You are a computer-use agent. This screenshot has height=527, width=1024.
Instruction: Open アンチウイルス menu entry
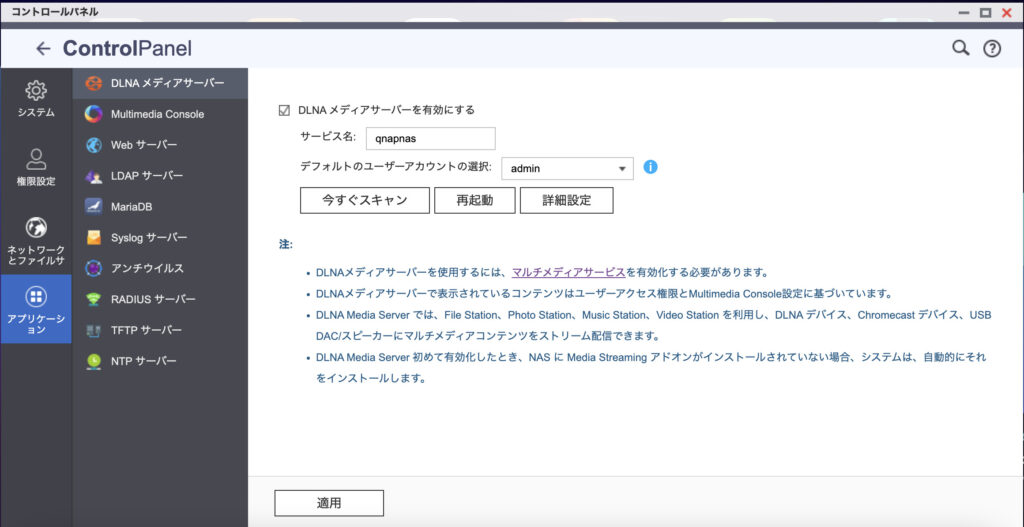point(160,268)
